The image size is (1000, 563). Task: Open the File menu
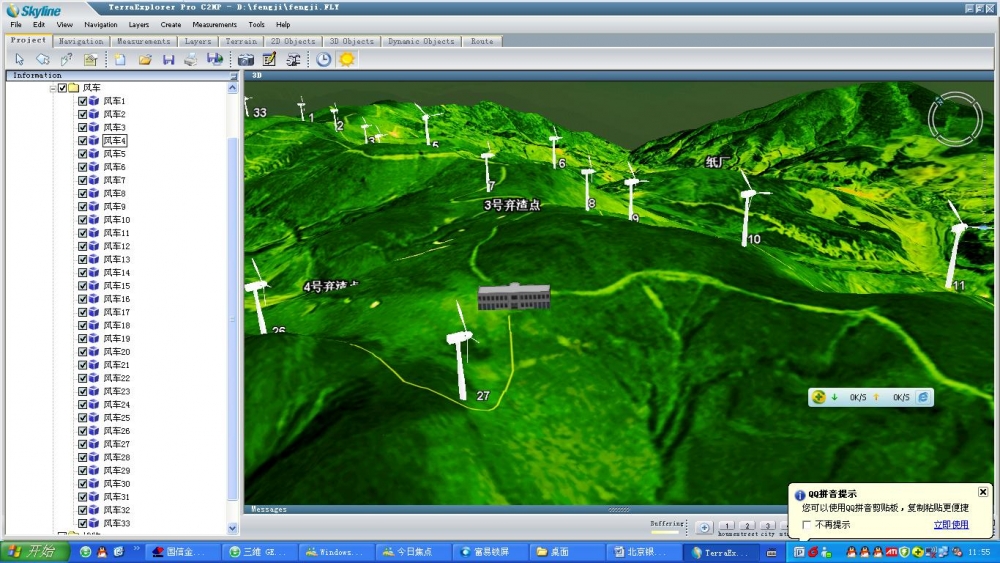16,24
